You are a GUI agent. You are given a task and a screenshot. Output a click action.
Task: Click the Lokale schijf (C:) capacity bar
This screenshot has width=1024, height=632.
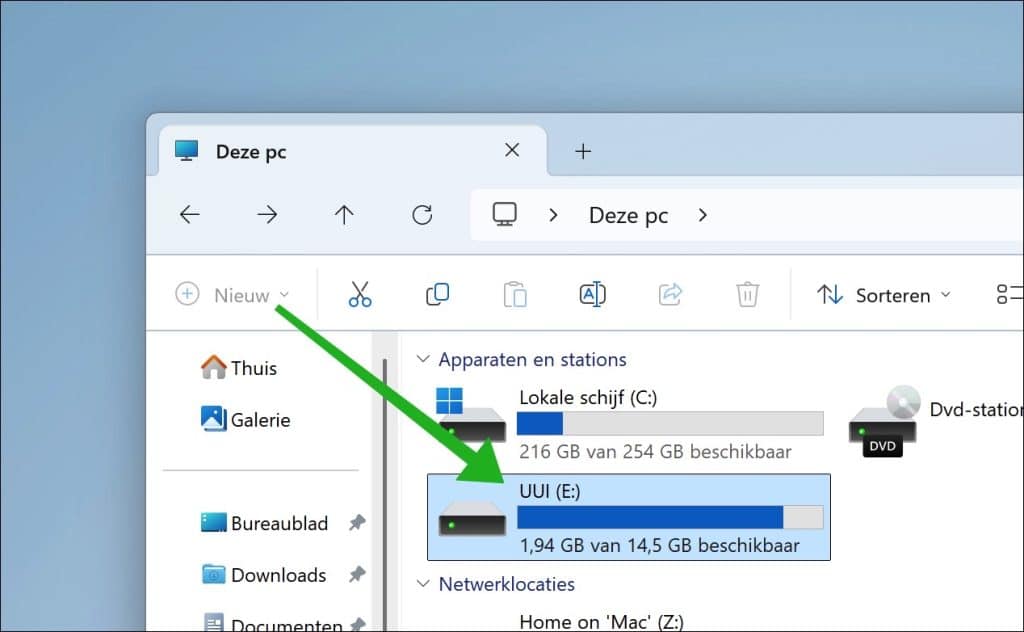(670, 423)
